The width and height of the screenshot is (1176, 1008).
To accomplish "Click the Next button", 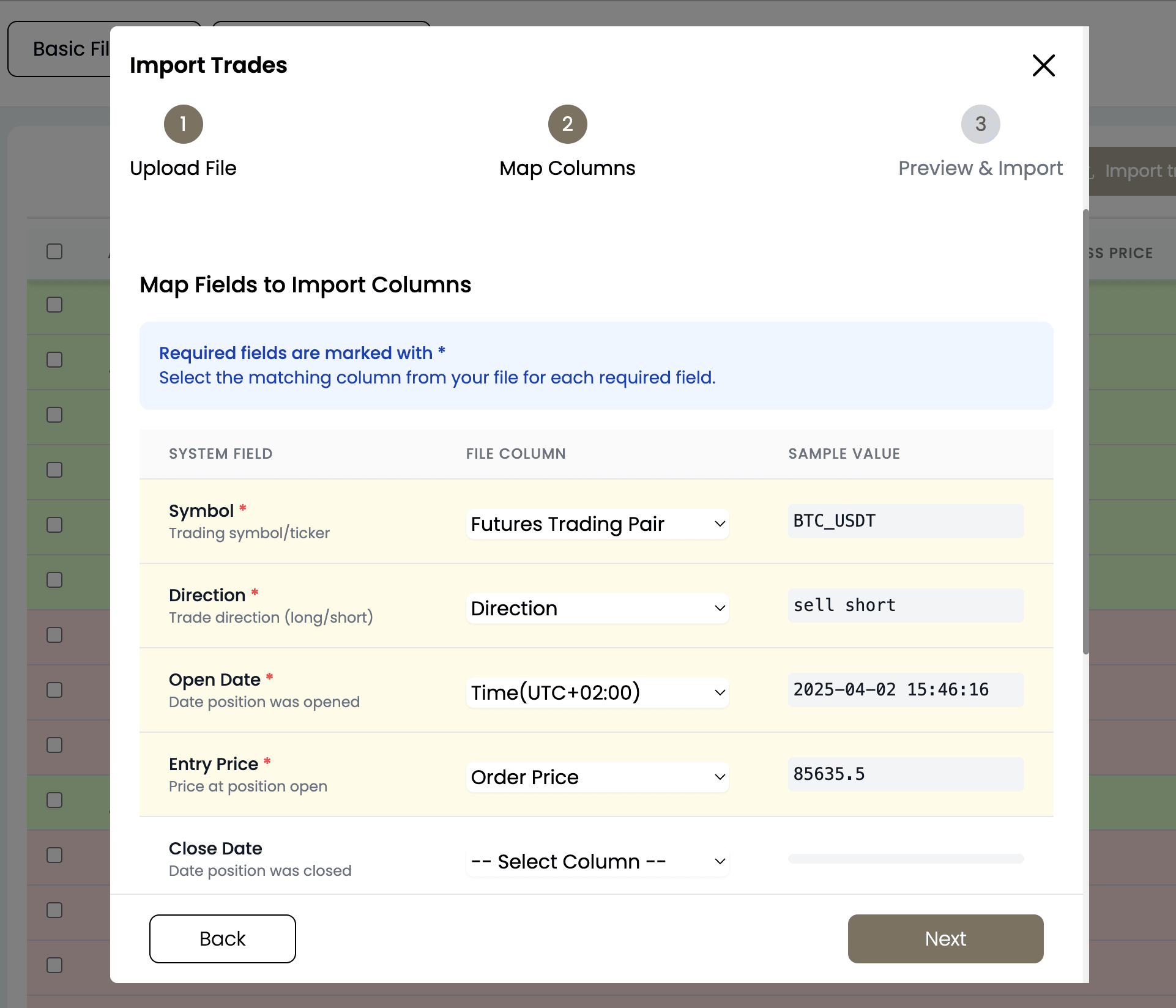I will 945,938.
